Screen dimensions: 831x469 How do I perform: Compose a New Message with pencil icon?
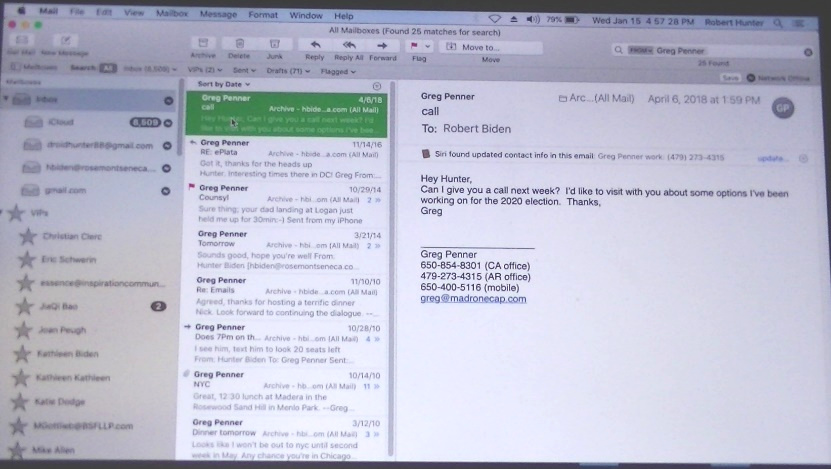[66, 41]
